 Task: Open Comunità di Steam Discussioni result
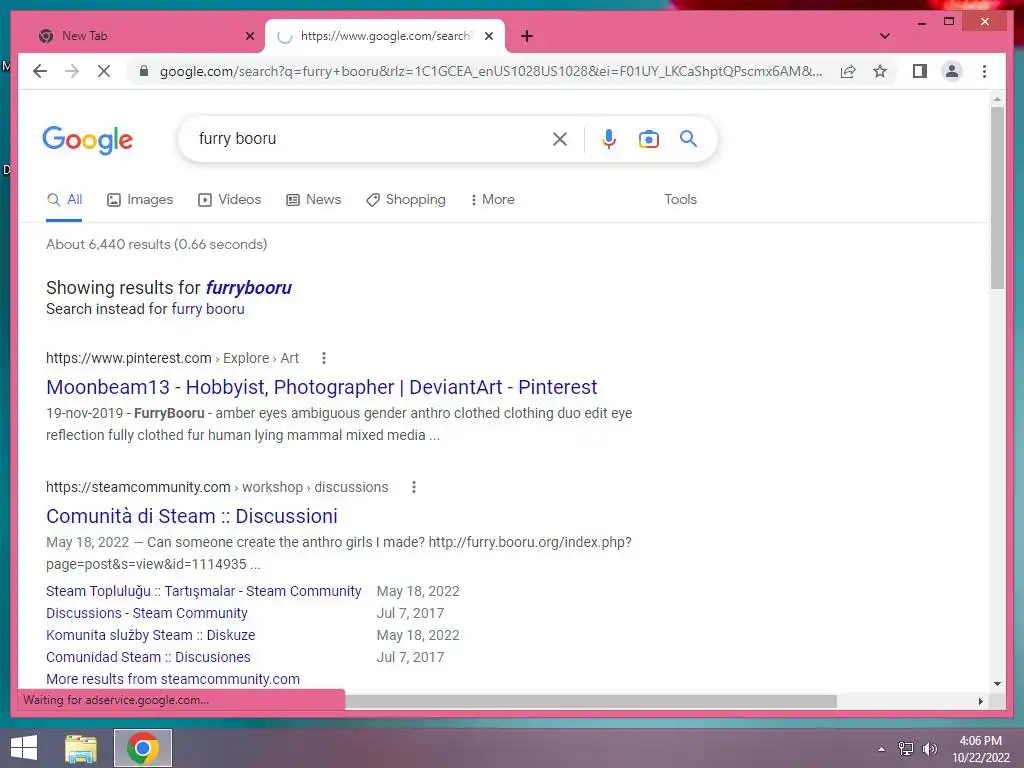[x=191, y=516]
